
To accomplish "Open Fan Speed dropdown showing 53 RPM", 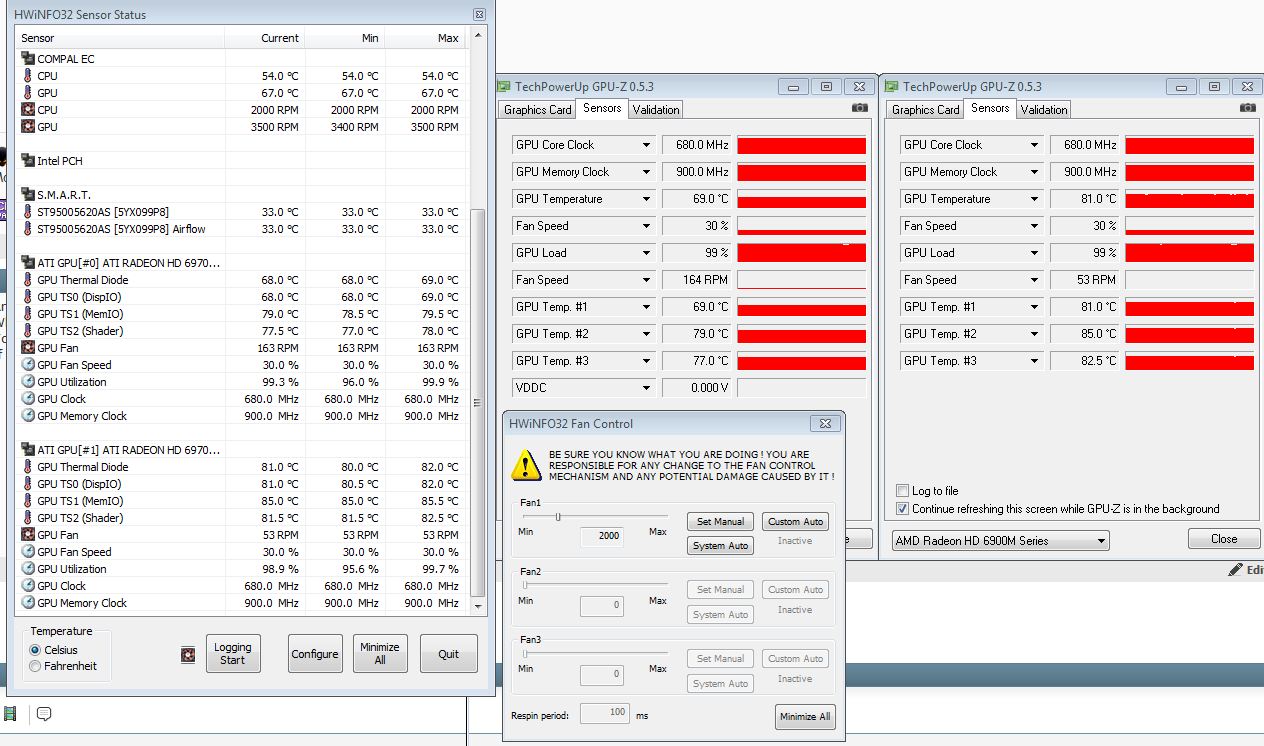I will (x=1034, y=280).
